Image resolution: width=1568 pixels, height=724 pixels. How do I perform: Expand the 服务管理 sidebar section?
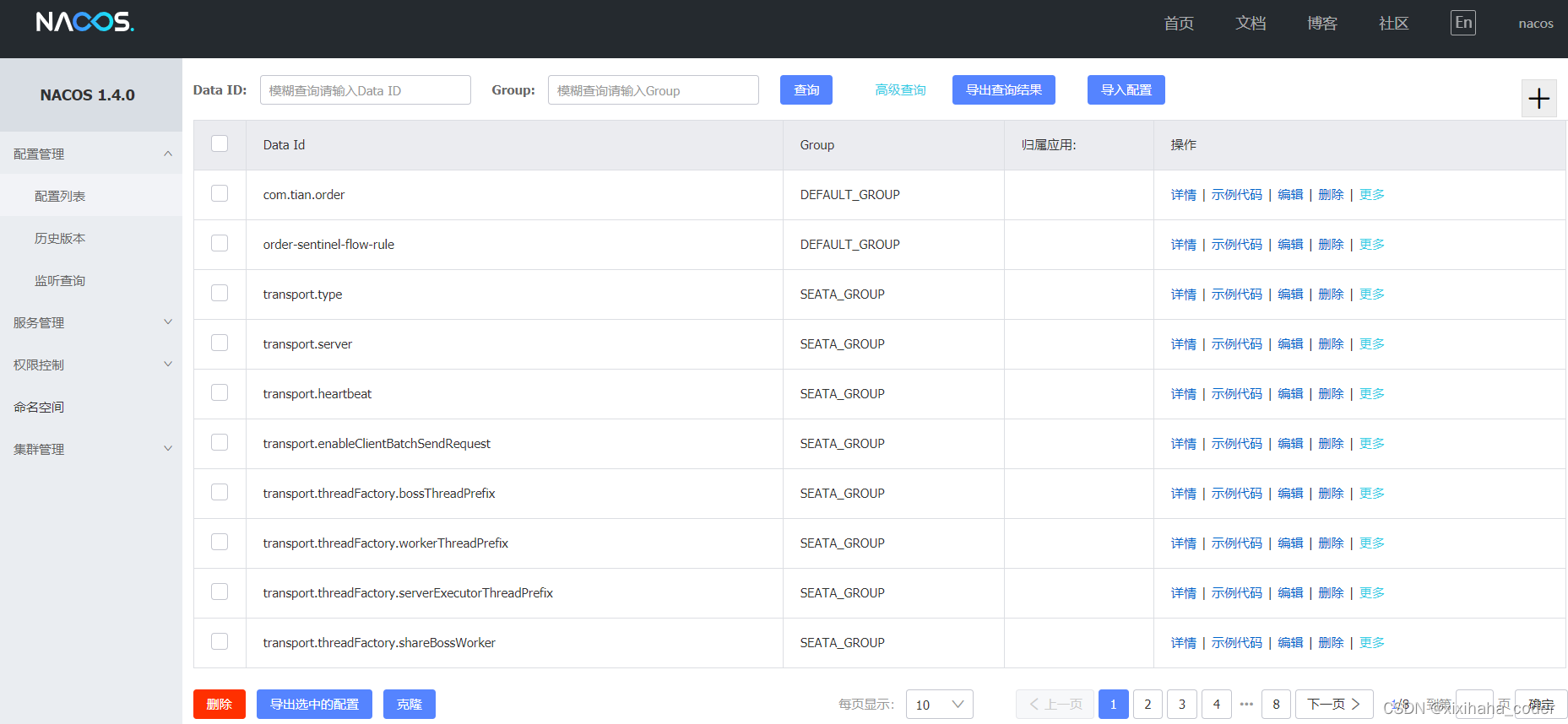pyautogui.click(x=91, y=322)
